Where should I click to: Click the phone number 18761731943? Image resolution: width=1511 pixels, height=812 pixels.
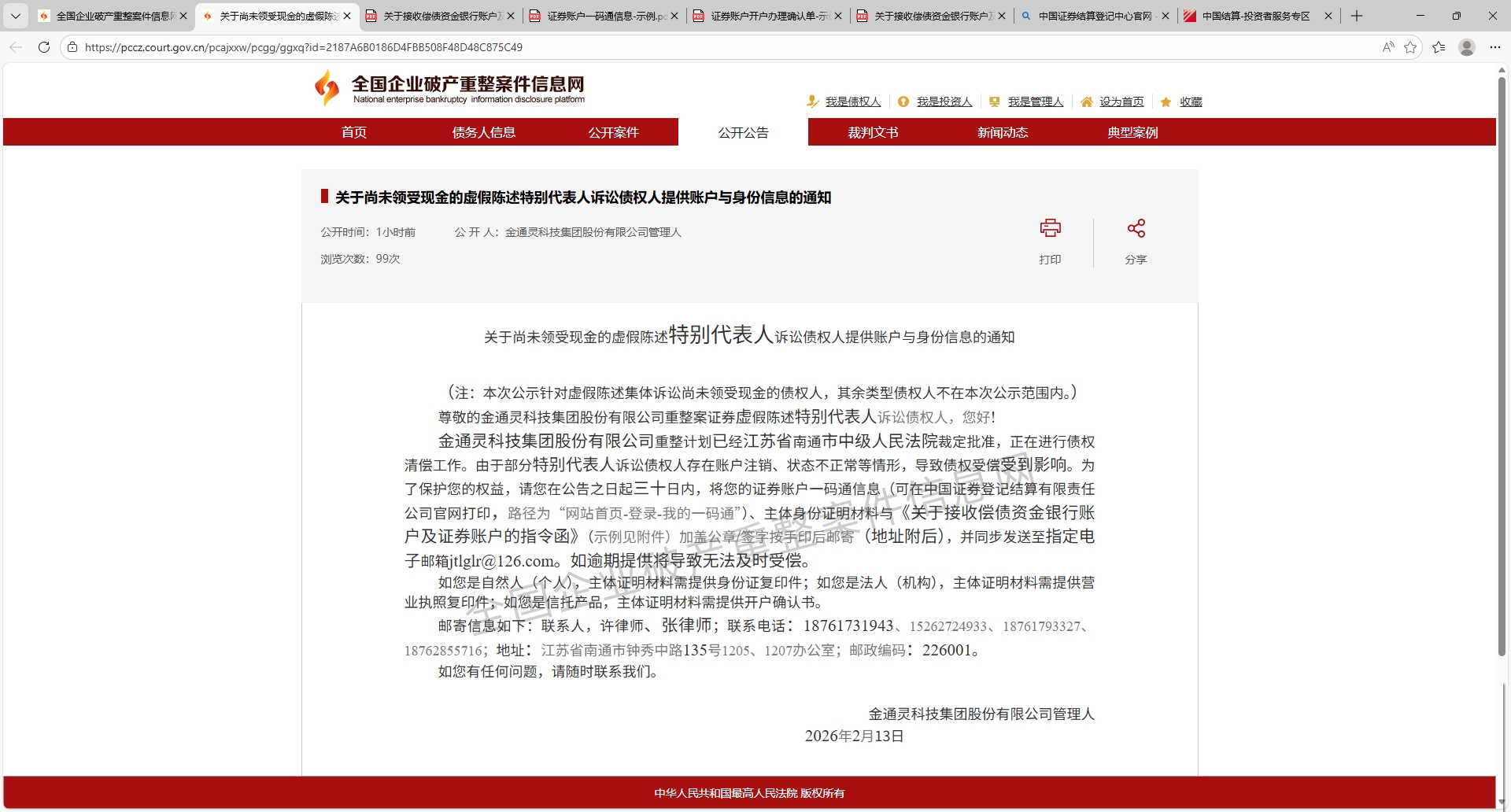pyautogui.click(x=848, y=626)
